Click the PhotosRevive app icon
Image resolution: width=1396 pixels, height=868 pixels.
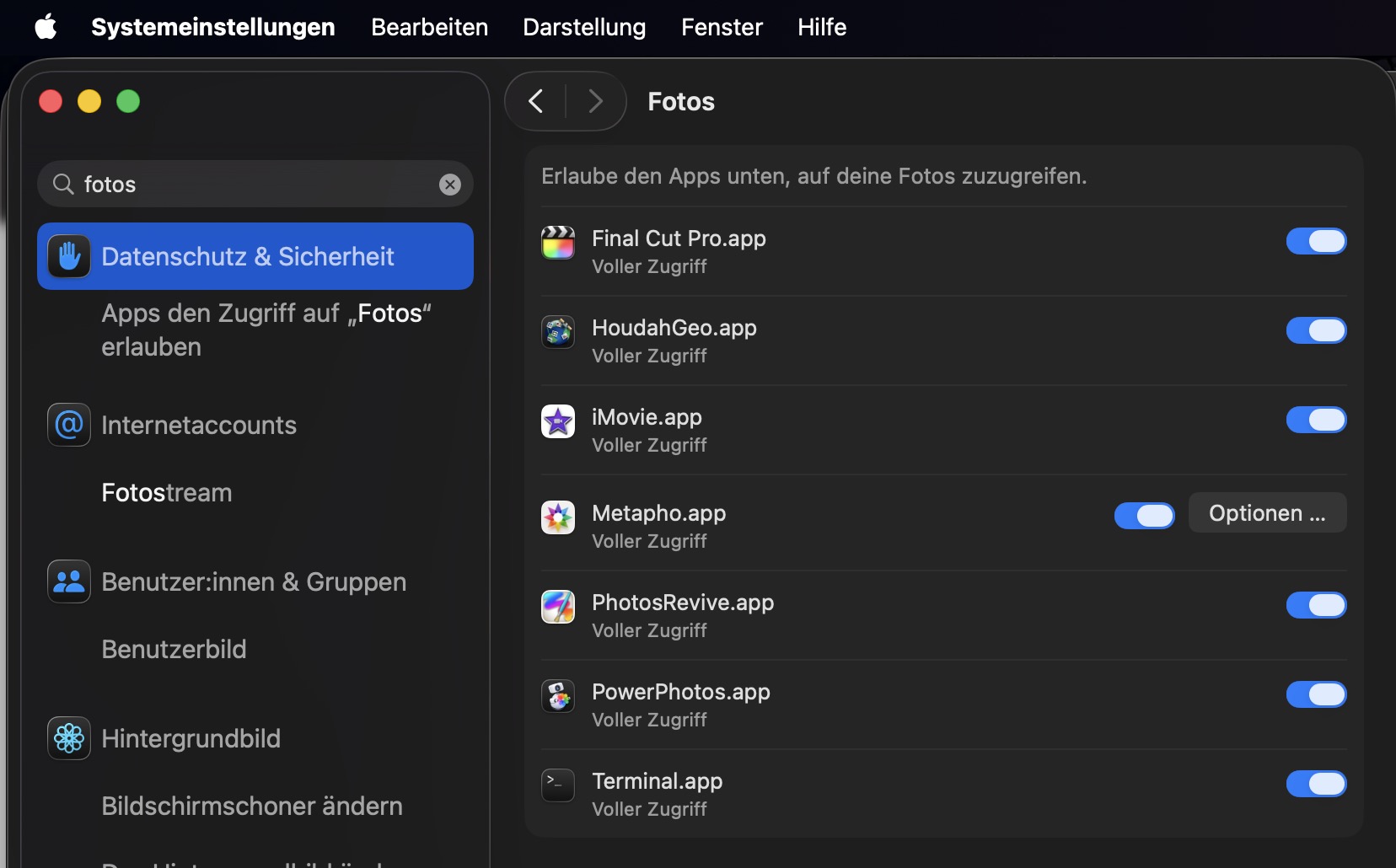(557, 607)
